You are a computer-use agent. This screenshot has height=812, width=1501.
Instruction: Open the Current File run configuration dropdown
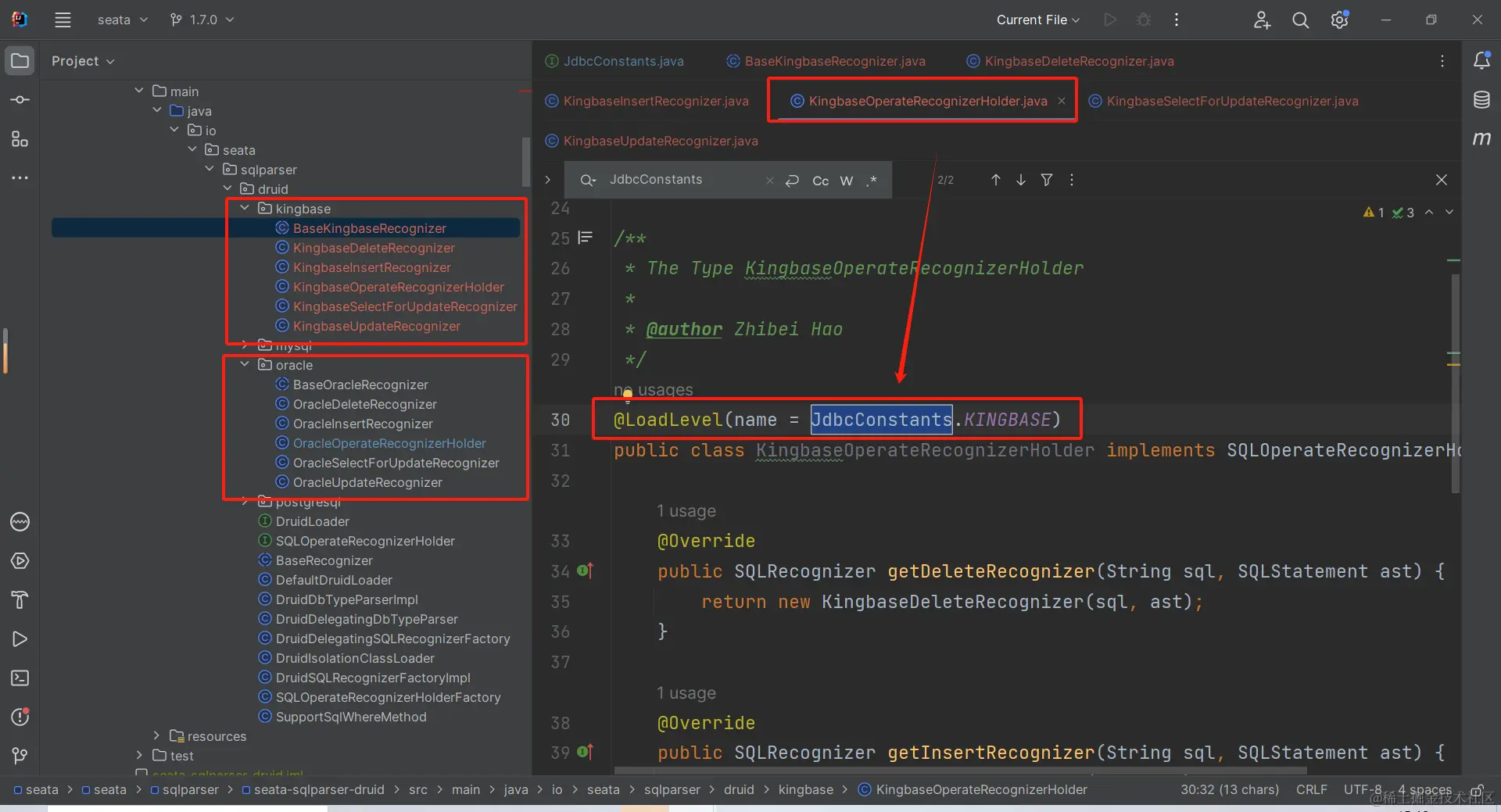coord(1038,20)
